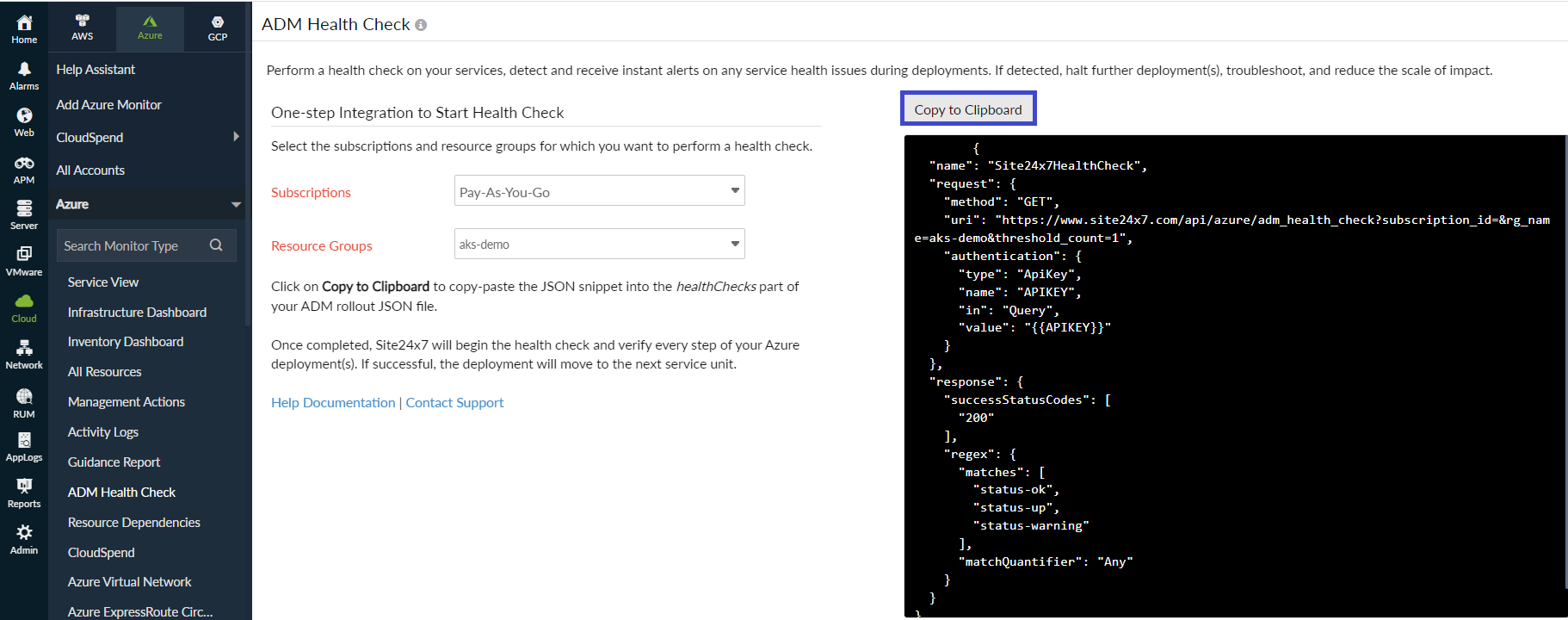Click the "matchQuantifier": "Any" line
The height and width of the screenshot is (620, 1568).
pyautogui.click(x=1046, y=562)
